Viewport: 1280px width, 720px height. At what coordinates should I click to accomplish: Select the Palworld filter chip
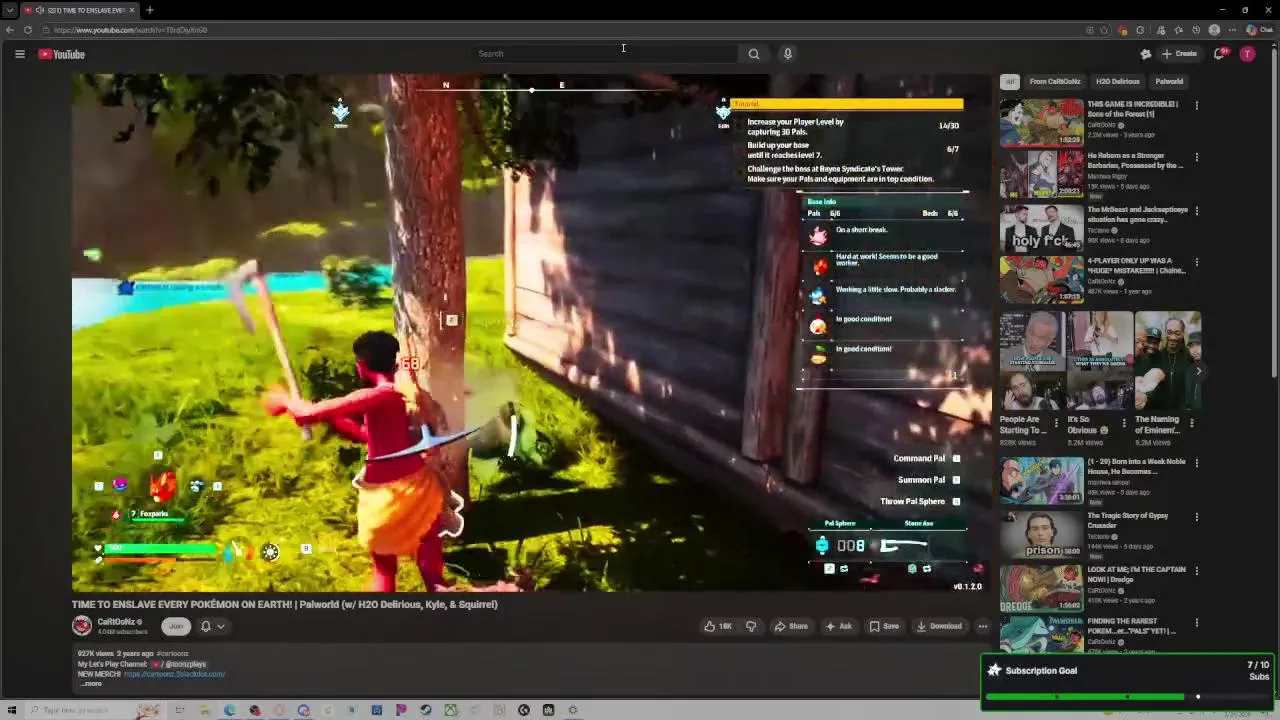pos(1169,82)
